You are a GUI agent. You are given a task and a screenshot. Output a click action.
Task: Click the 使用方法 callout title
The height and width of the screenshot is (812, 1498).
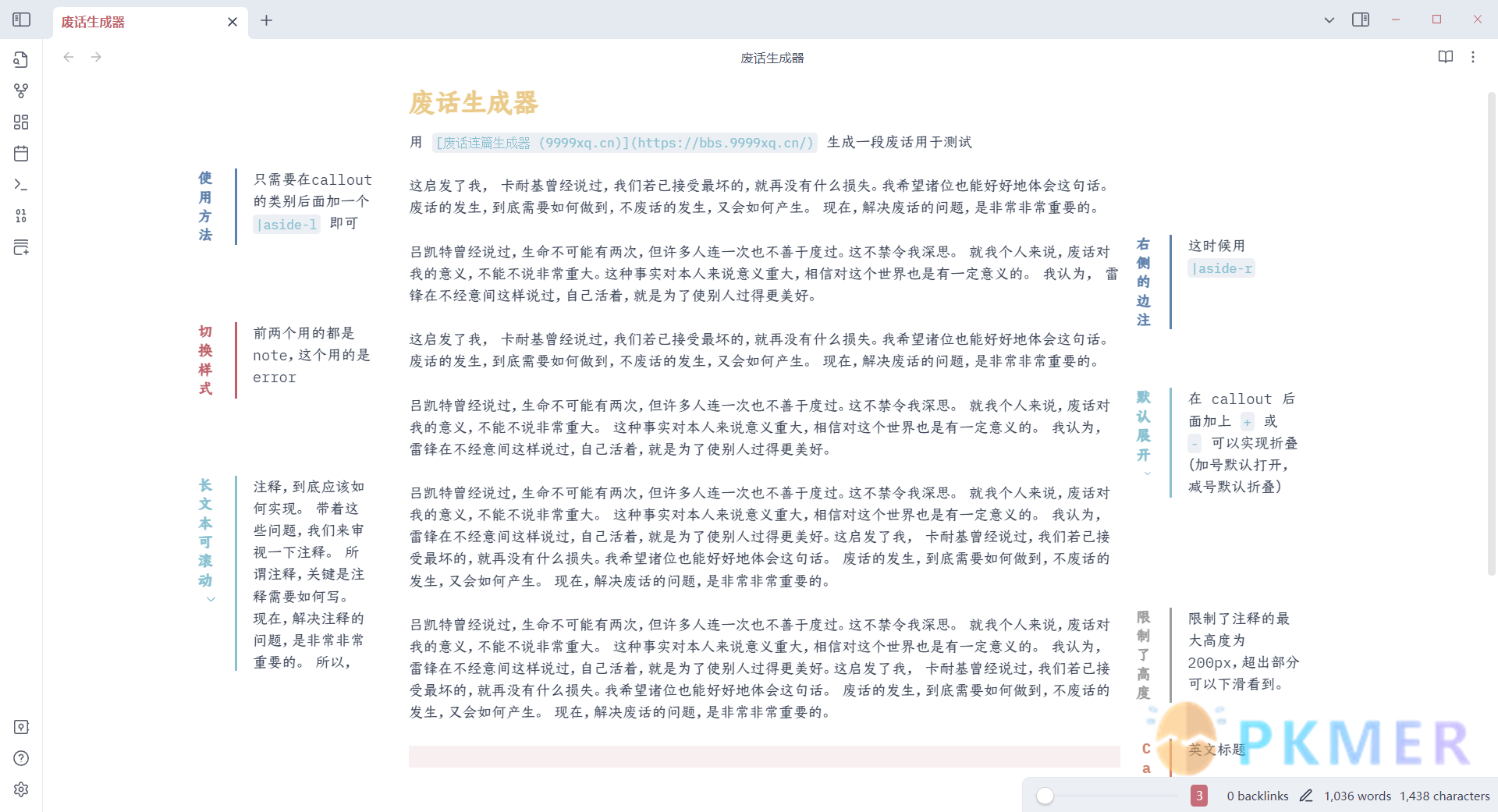pyautogui.click(x=205, y=207)
